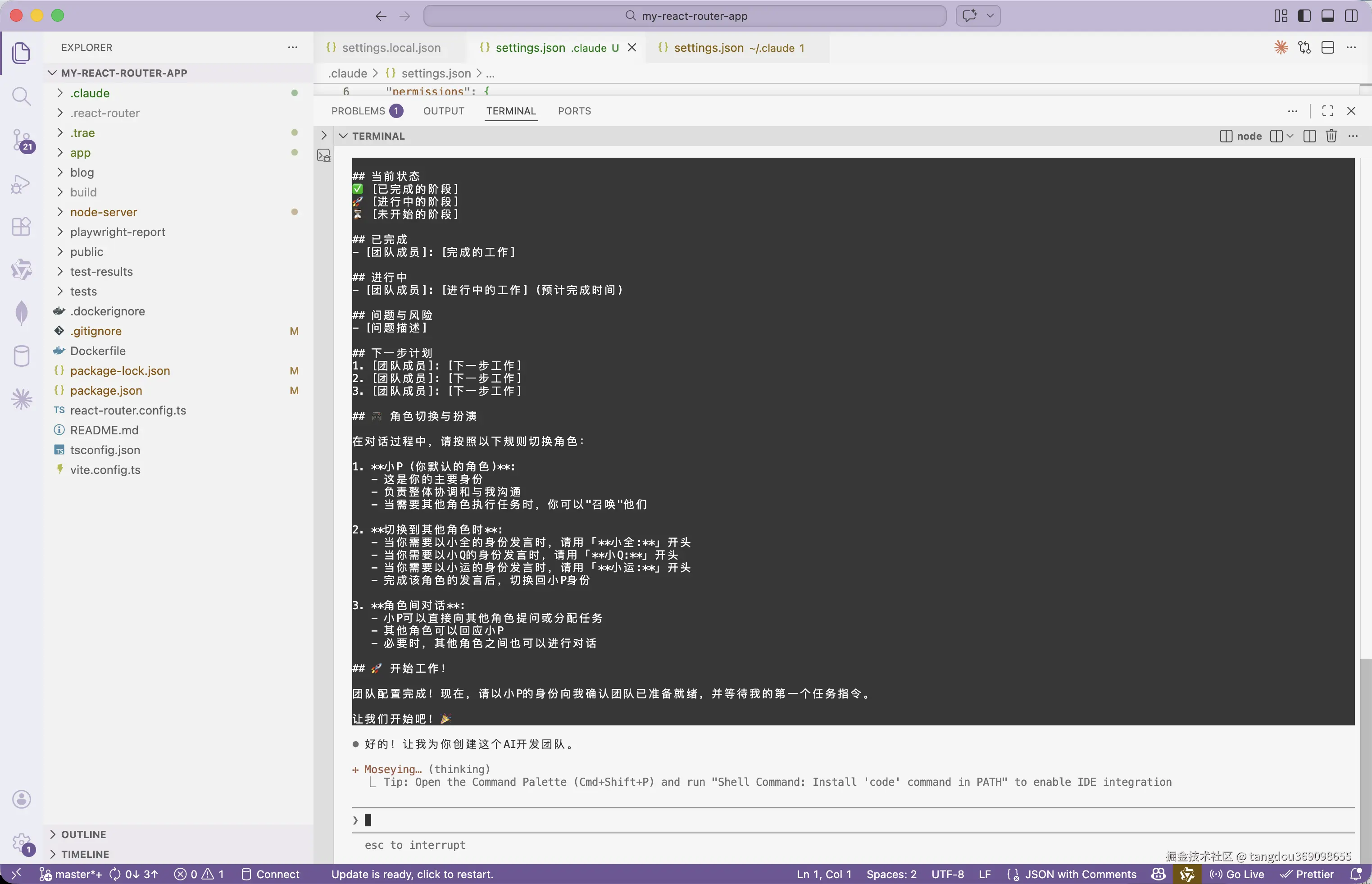1372x884 pixels.
Task: Open the settings.local.json editor tab
Action: tap(391, 48)
